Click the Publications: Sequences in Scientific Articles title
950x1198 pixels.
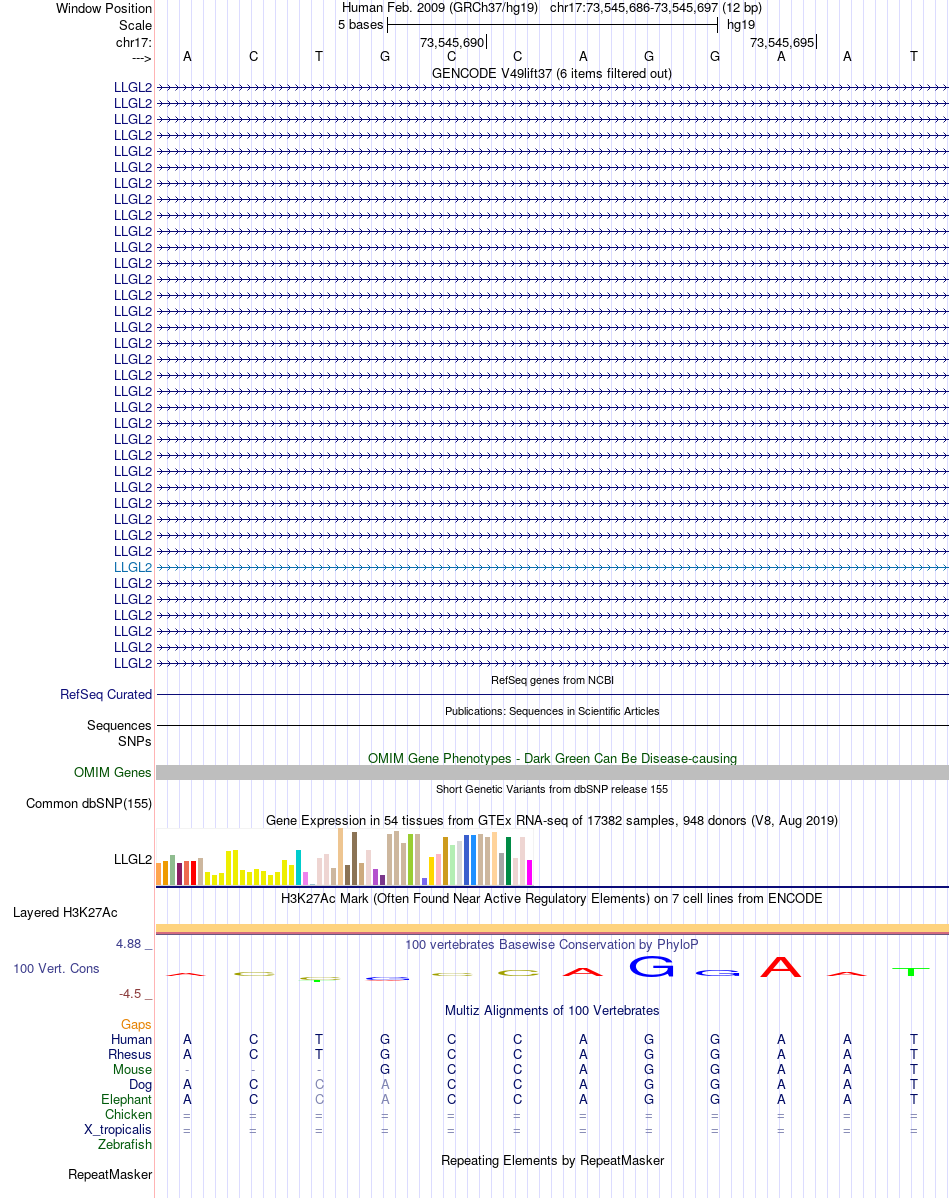point(552,711)
